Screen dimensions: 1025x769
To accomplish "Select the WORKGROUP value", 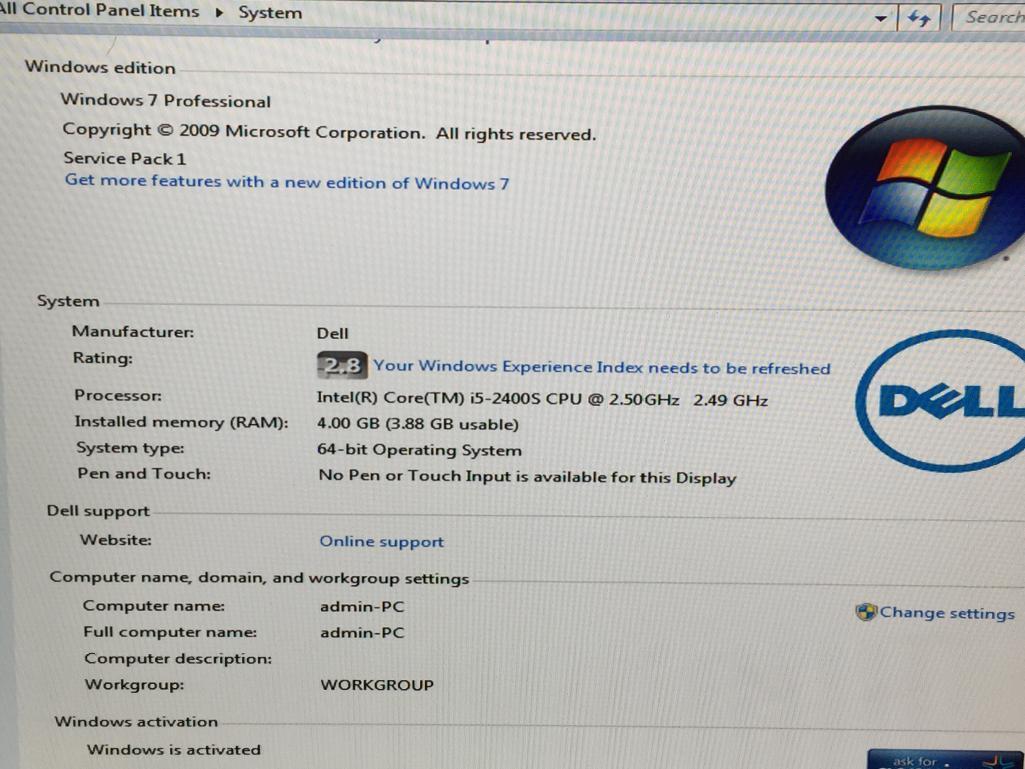I will 377,685.
